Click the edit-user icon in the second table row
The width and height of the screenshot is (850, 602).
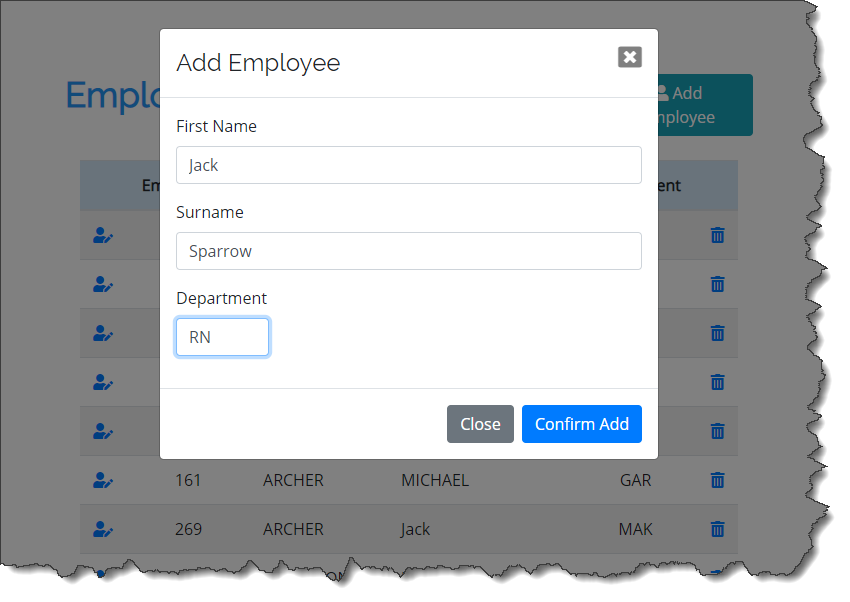103,284
